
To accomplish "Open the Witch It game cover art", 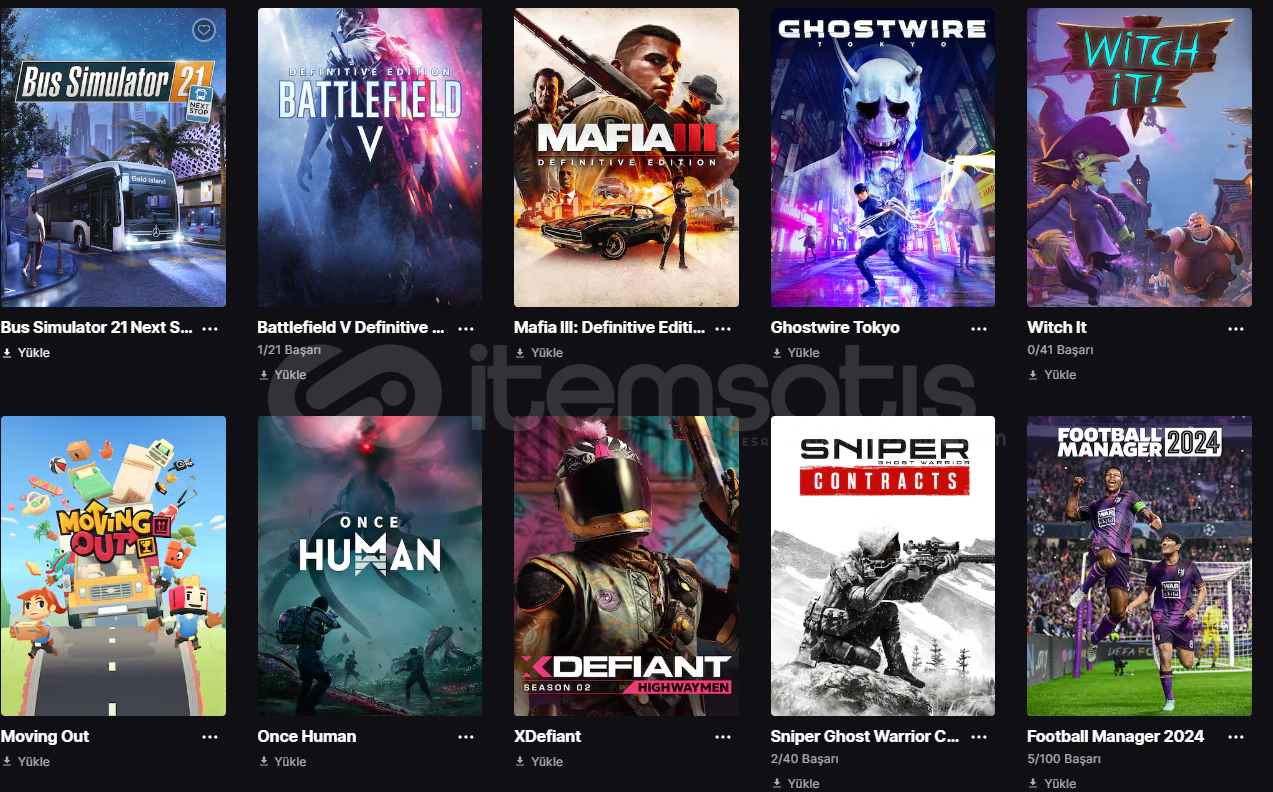I will (1139, 157).
